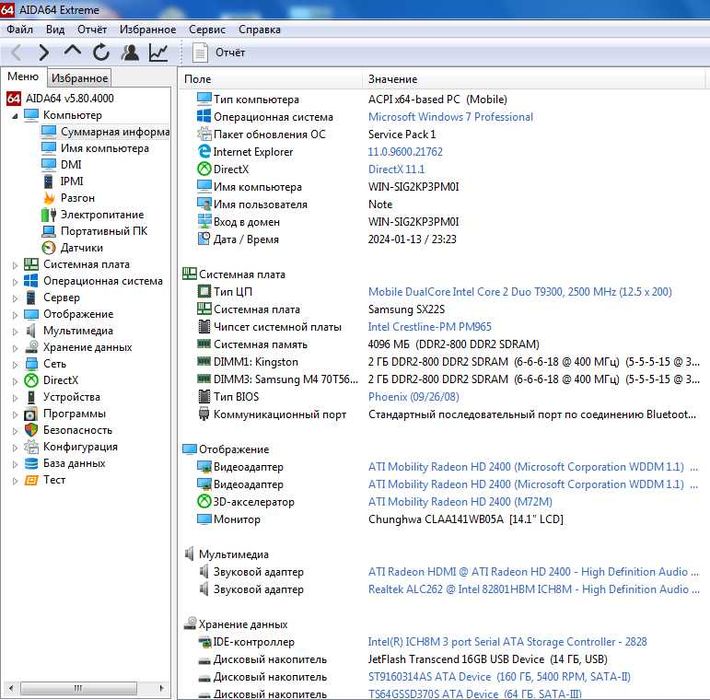This screenshot has height=700, width=710.
Task: Open the Файл menu
Action: coord(19,29)
